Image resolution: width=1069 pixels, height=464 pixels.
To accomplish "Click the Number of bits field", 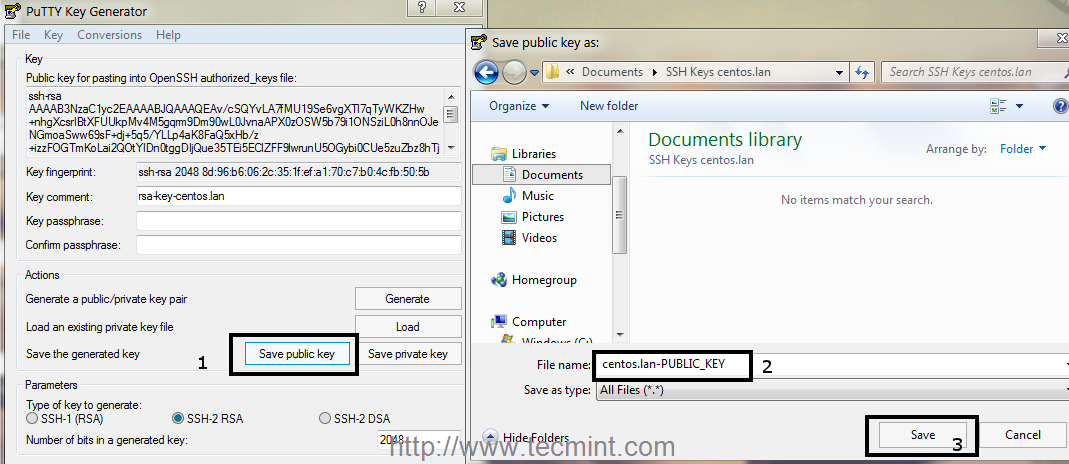I will coord(418,440).
